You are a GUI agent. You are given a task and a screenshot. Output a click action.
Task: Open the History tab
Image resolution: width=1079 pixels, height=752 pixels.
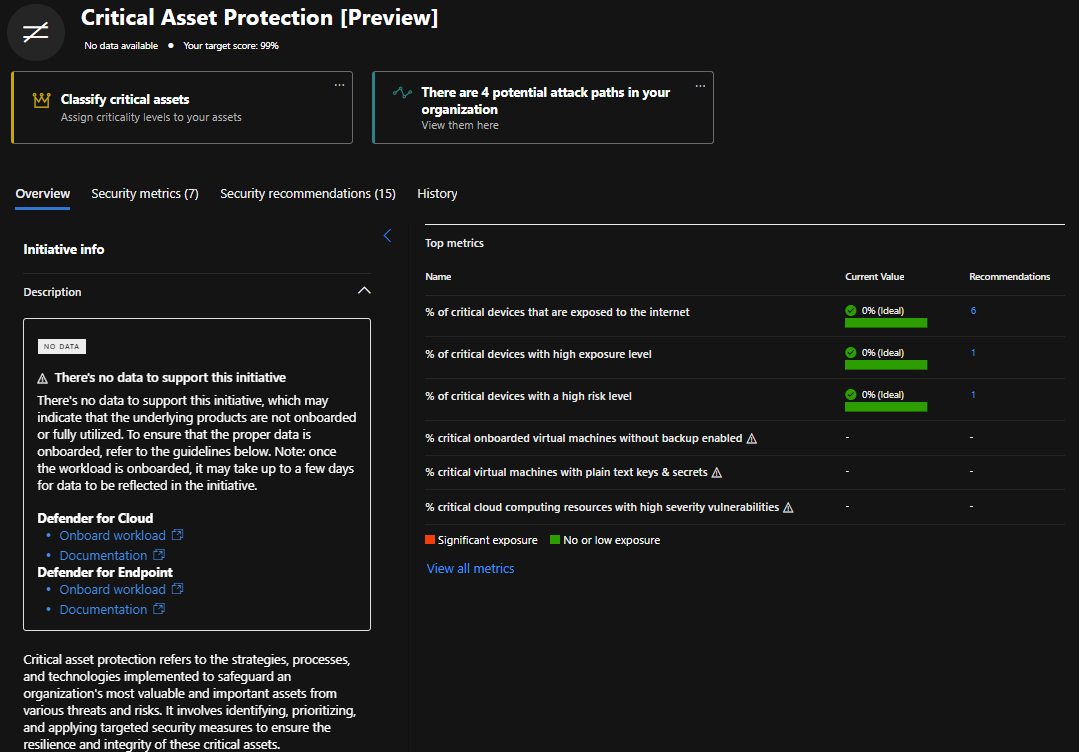click(x=437, y=193)
